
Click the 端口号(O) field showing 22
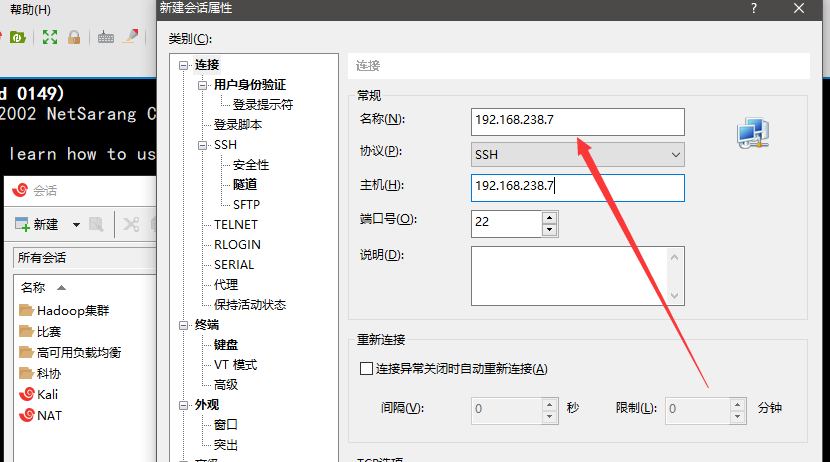506,223
